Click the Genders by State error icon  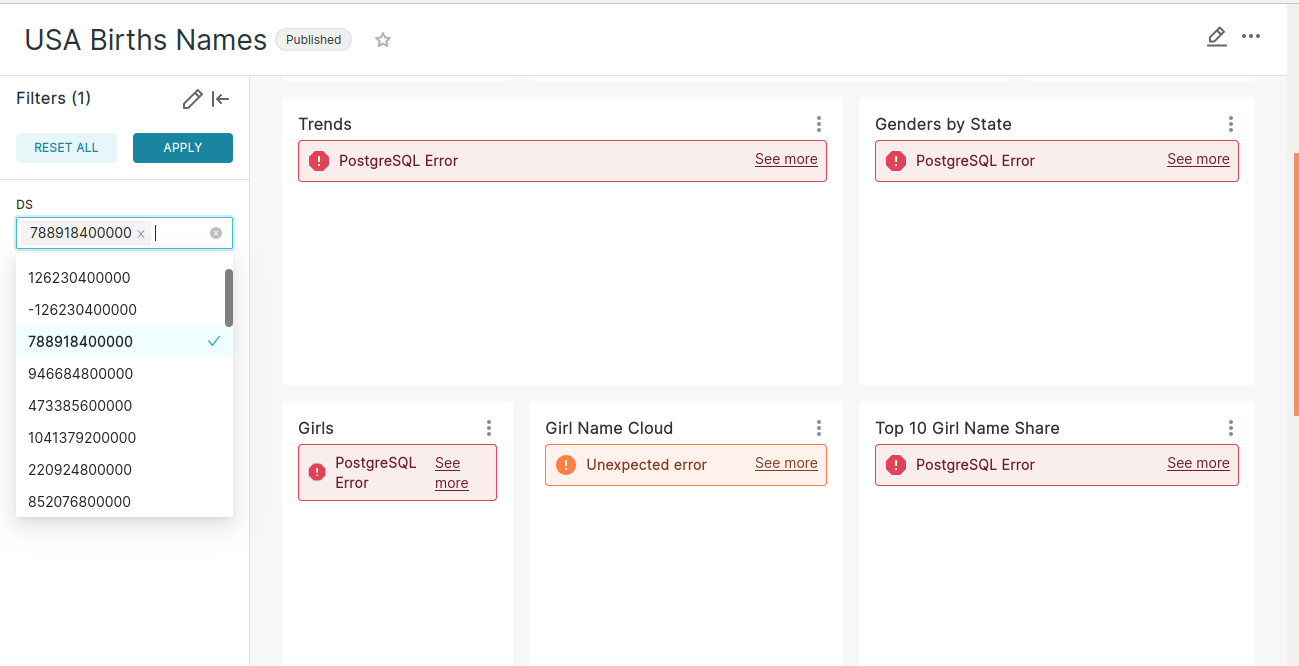coord(896,161)
